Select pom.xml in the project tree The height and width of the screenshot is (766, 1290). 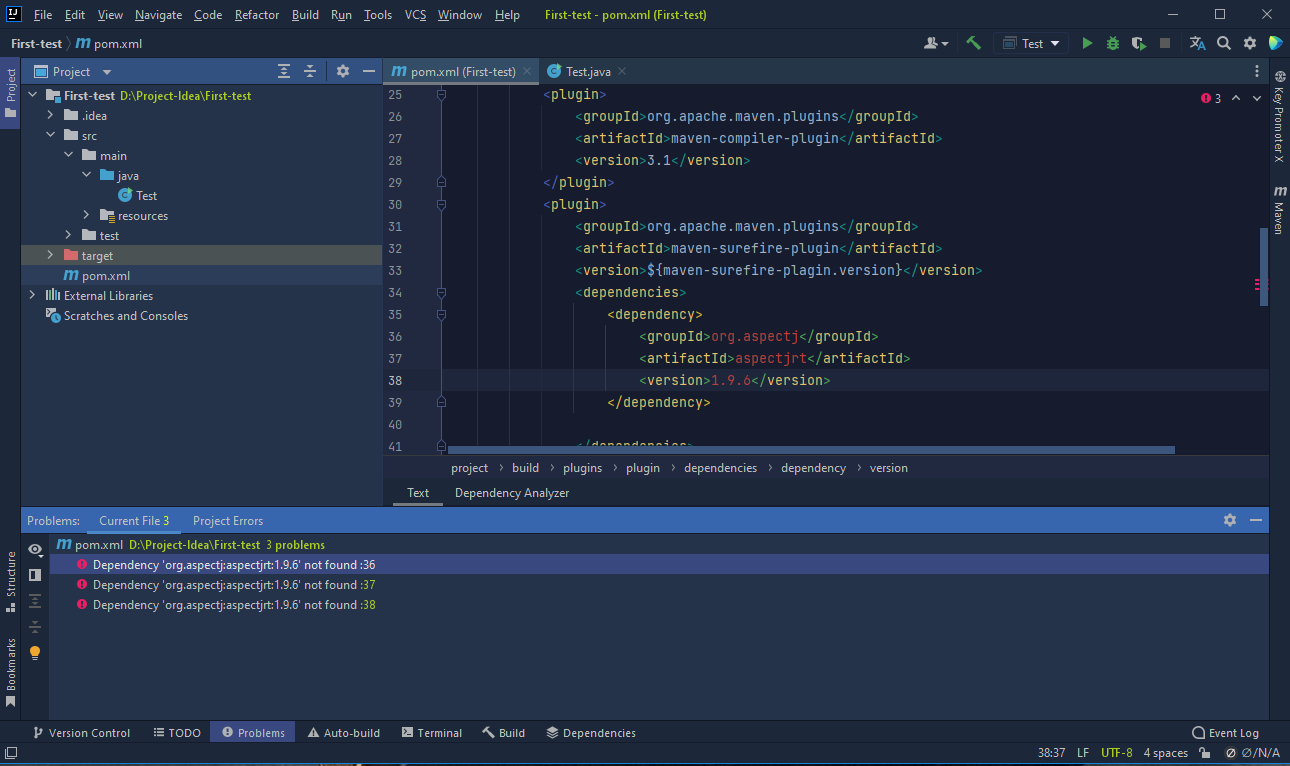click(x=96, y=276)
